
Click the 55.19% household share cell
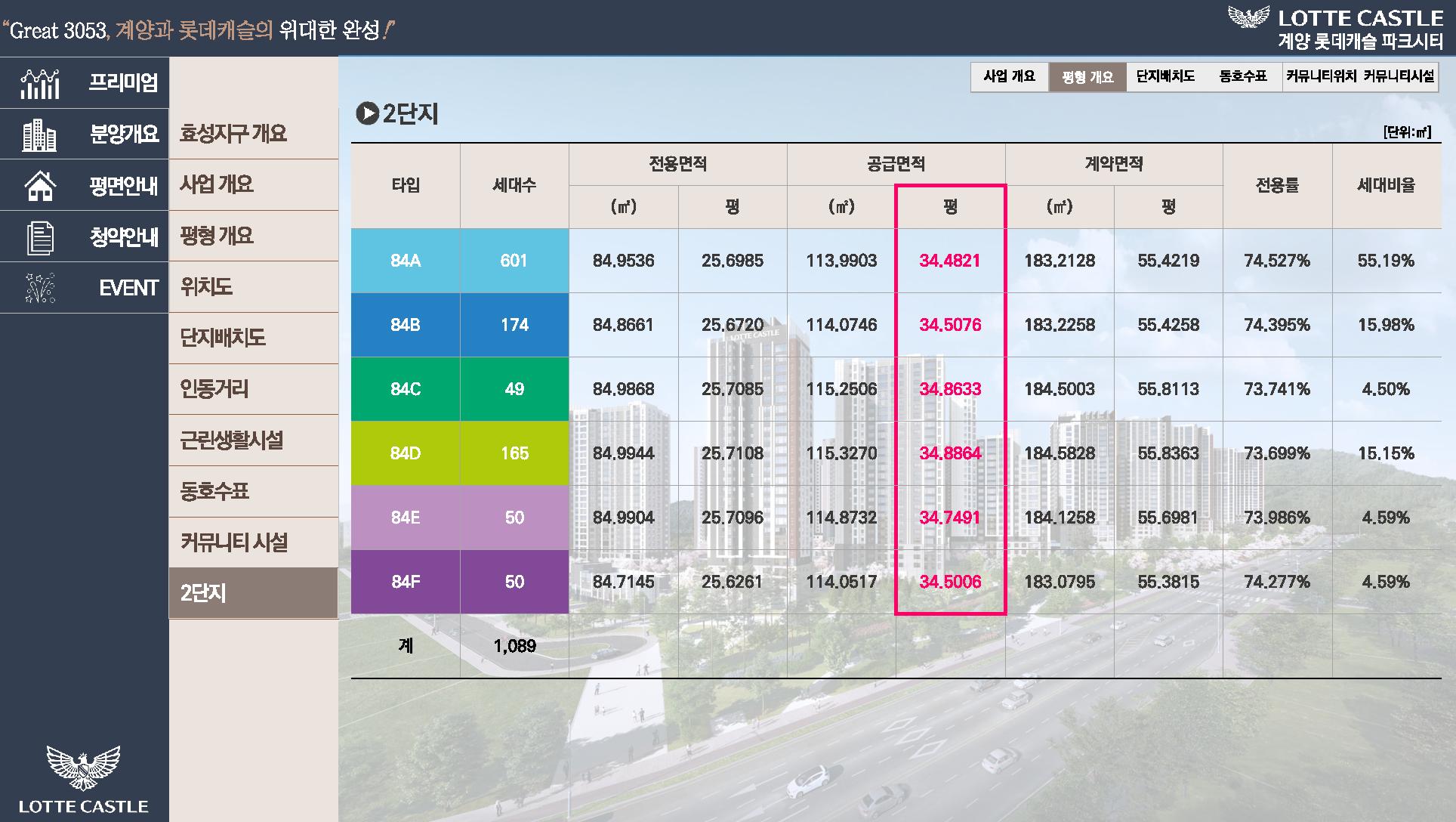coord(1387,261)
